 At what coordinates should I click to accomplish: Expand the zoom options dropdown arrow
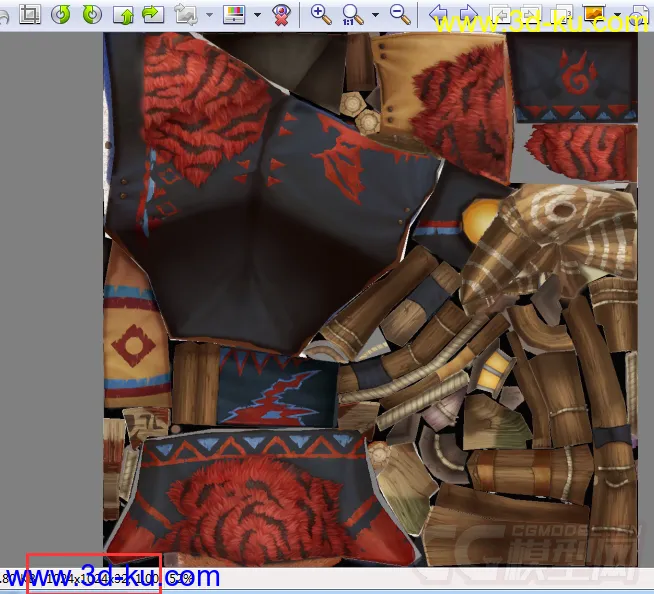tap(375, 15)
